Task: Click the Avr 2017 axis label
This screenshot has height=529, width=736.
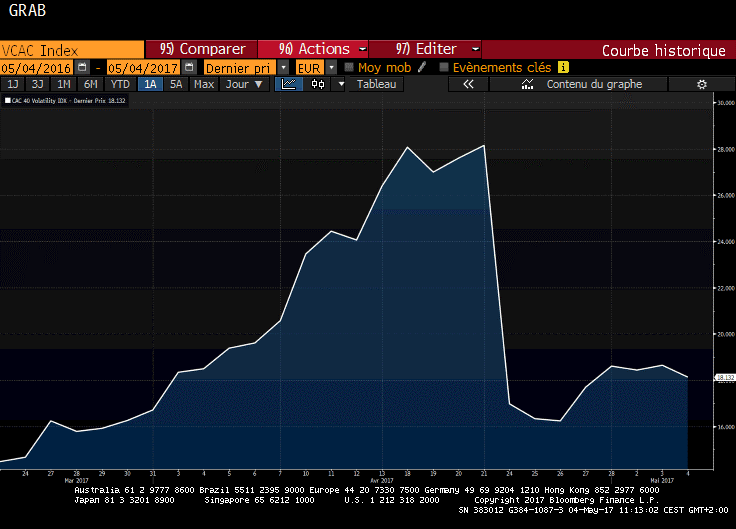Action: click(x=382, y=481)
